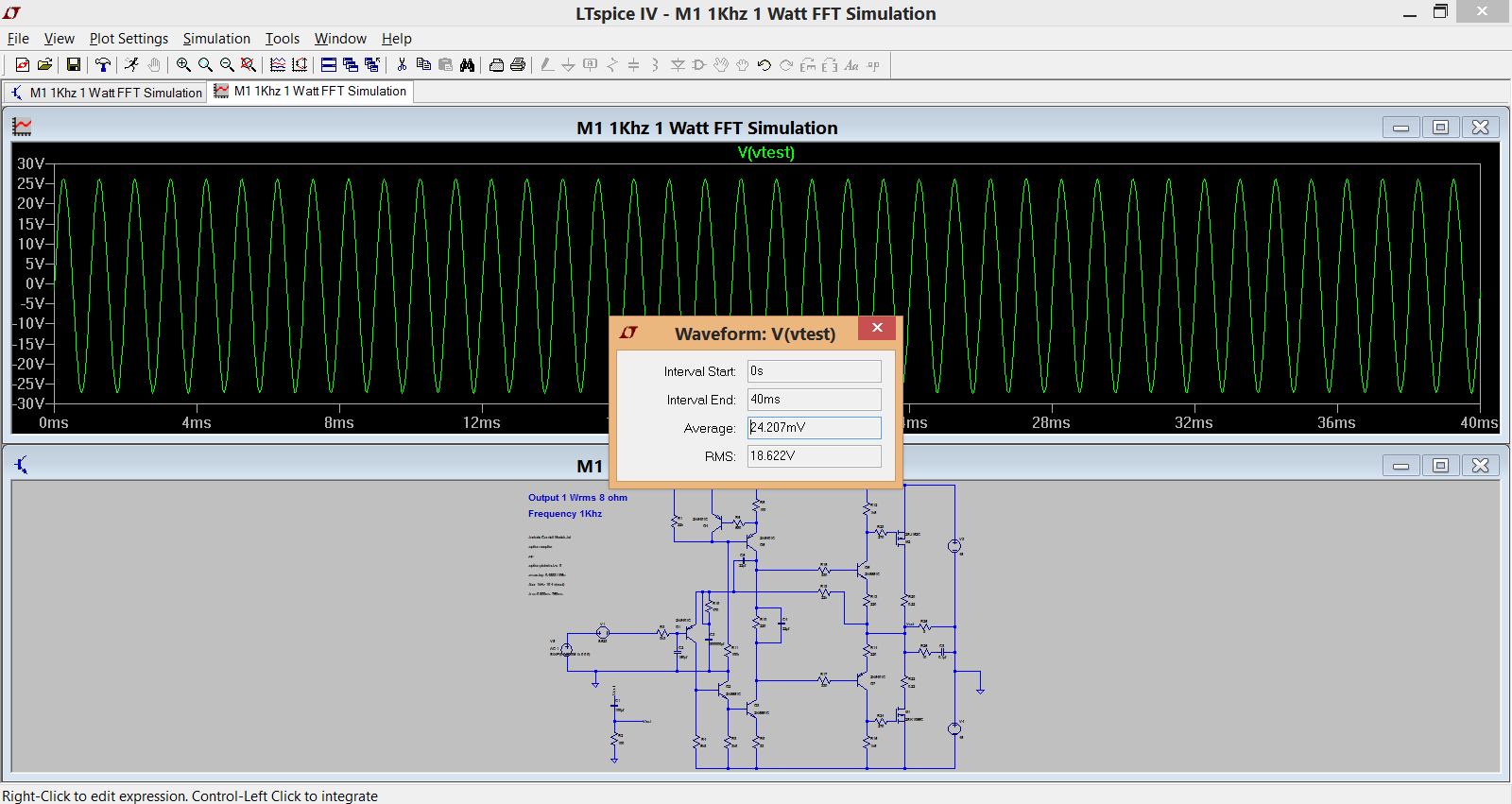Select the draw wire pencil tool
The image size is (1512, 804).
(x=547, y=65)
